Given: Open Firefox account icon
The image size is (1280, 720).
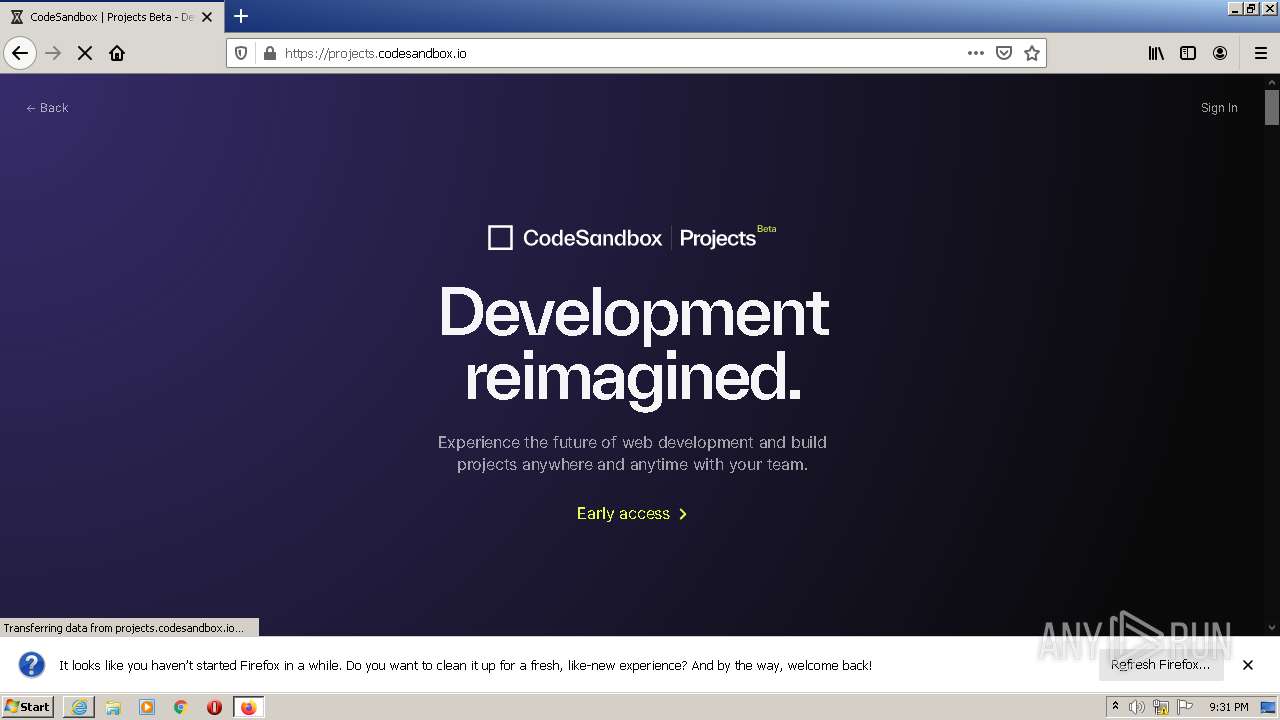Looking at the screenshot, I should click(1220, 53).
